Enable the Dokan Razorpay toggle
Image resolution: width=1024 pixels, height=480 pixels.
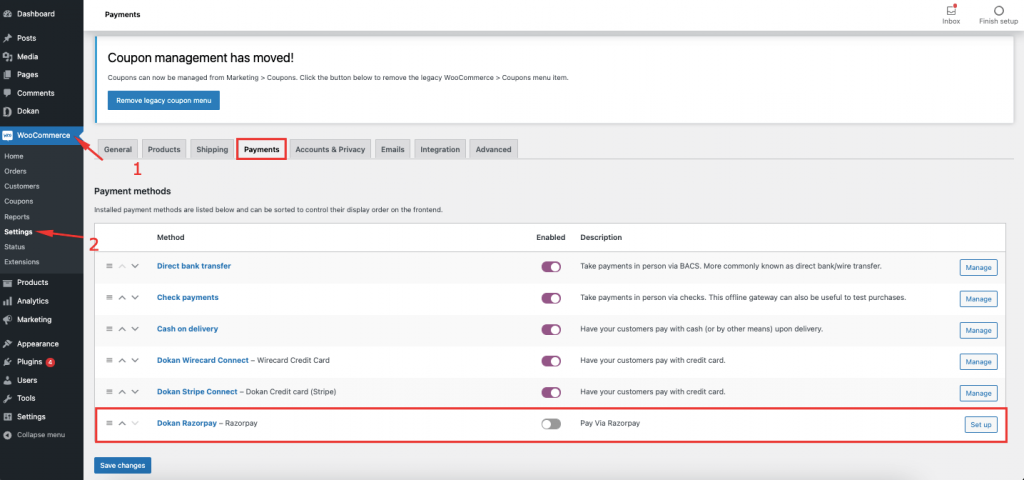[x=551, y=424]
